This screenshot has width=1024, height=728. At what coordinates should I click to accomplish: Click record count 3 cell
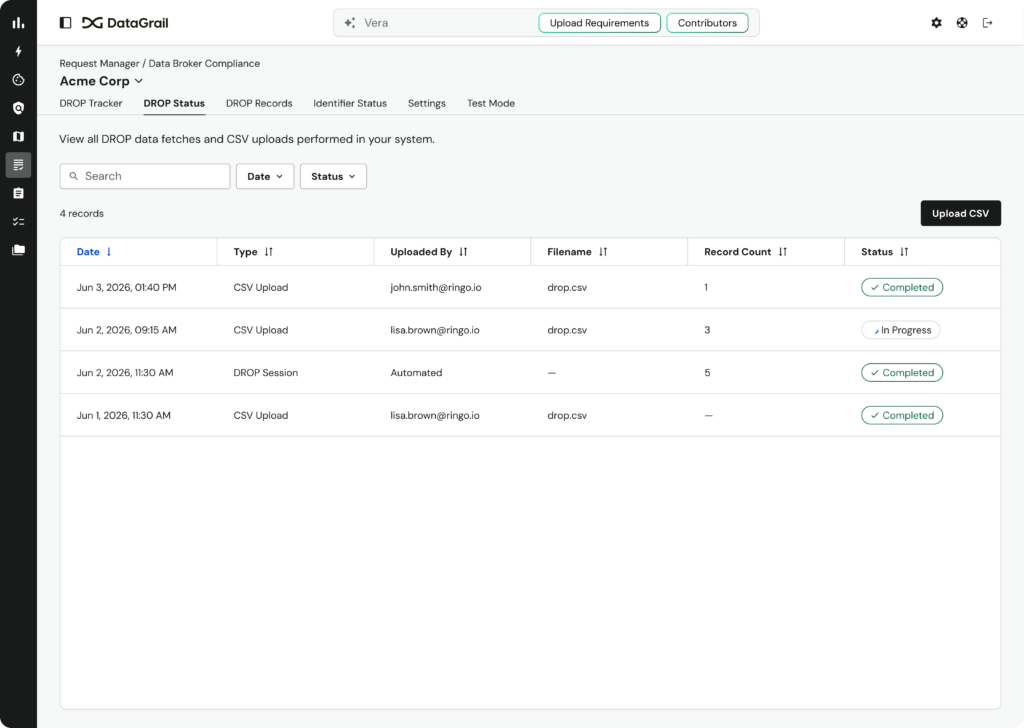coord(707,330)
